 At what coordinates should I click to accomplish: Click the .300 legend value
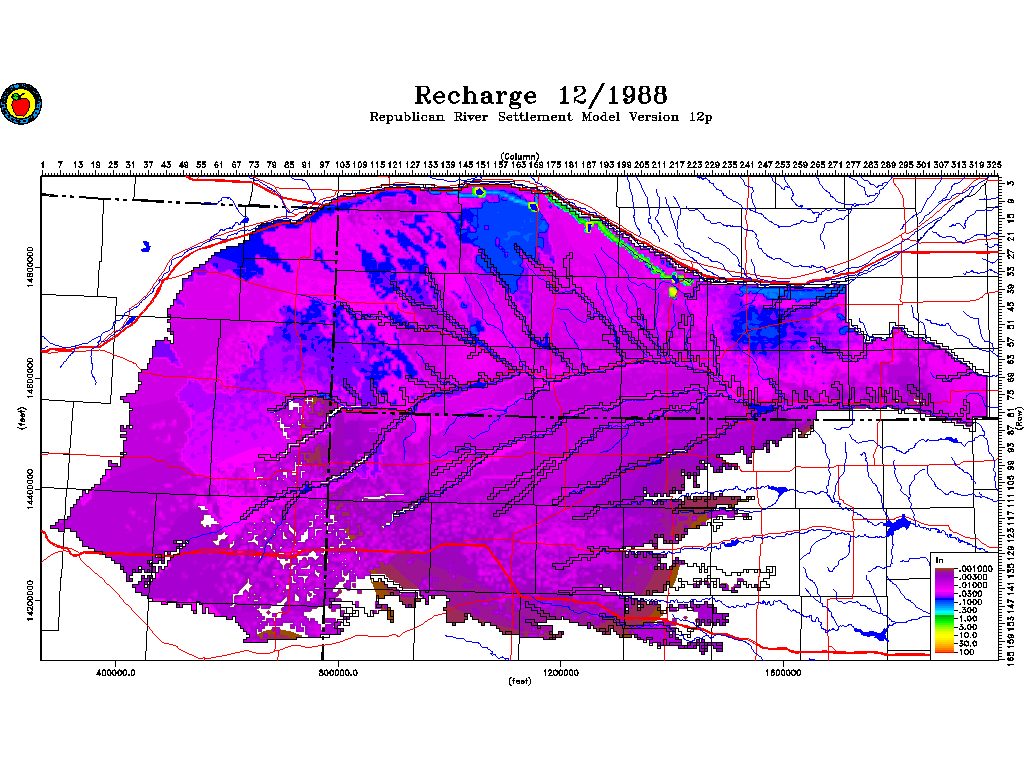pyautogui.click(x=968, y=610)
